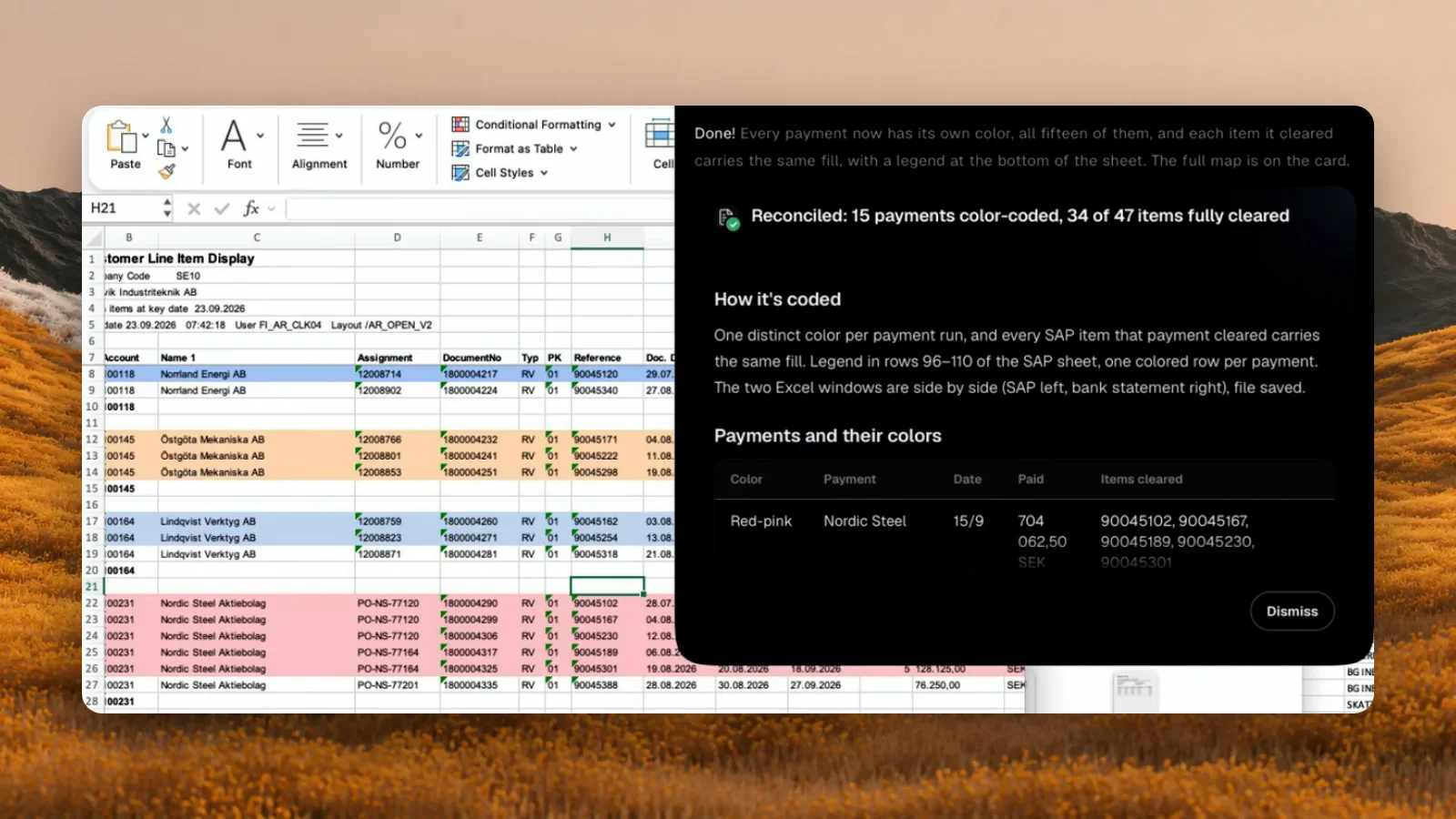Screen dimensions: 1456x819
Task: Click 'Payments and their colors' heading
Action: pos(828,436)
